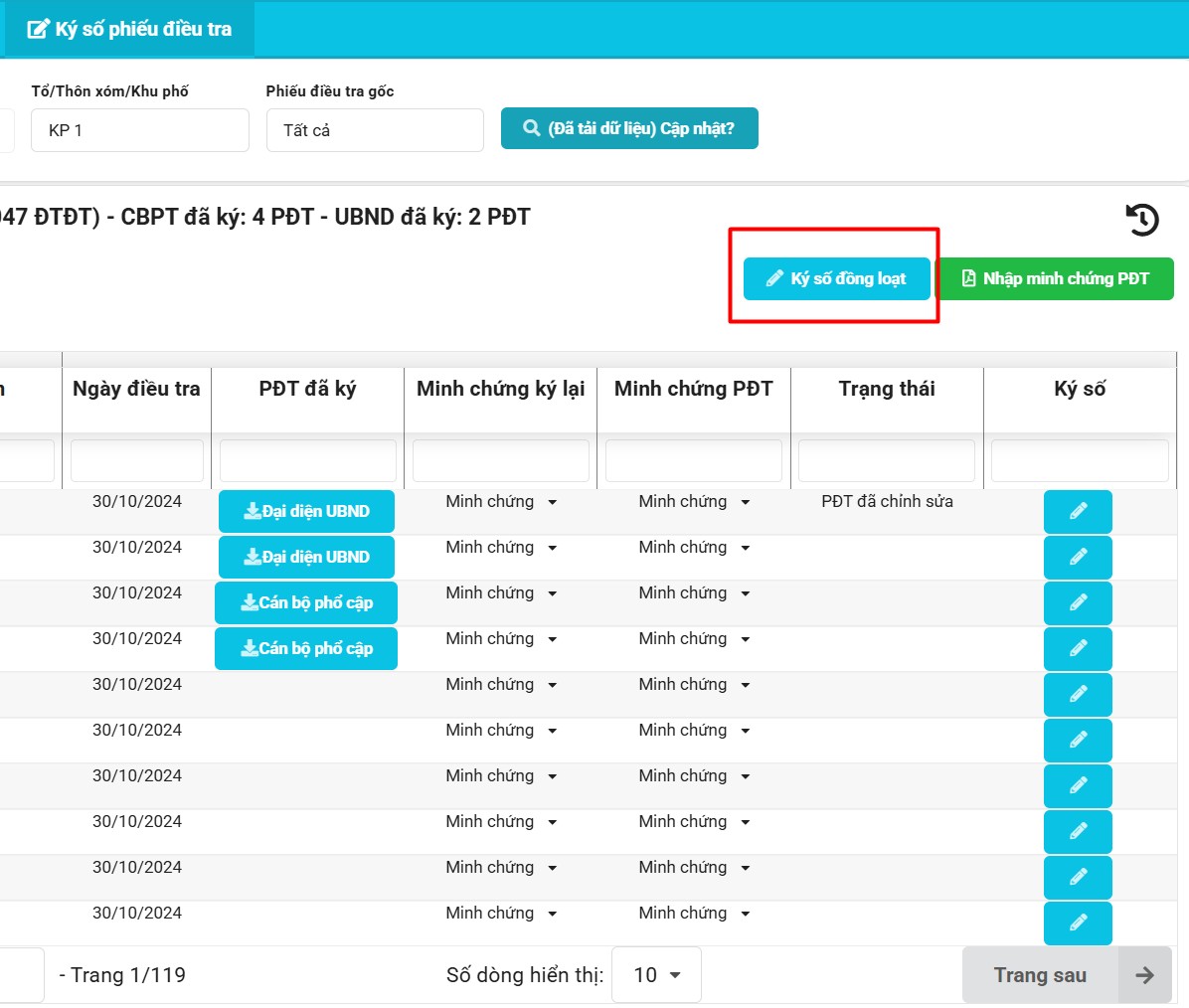Click pencil sign icon in last table row
The width and height of the screenshot is (1189, 1008).
point(1078,924)
